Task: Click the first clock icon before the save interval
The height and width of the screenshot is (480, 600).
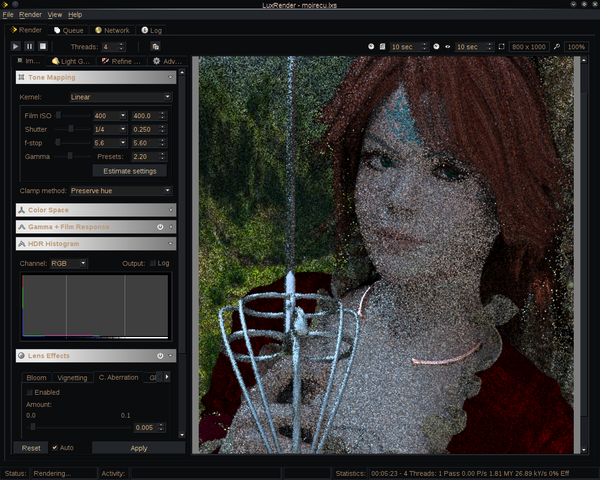Action: 371,46
